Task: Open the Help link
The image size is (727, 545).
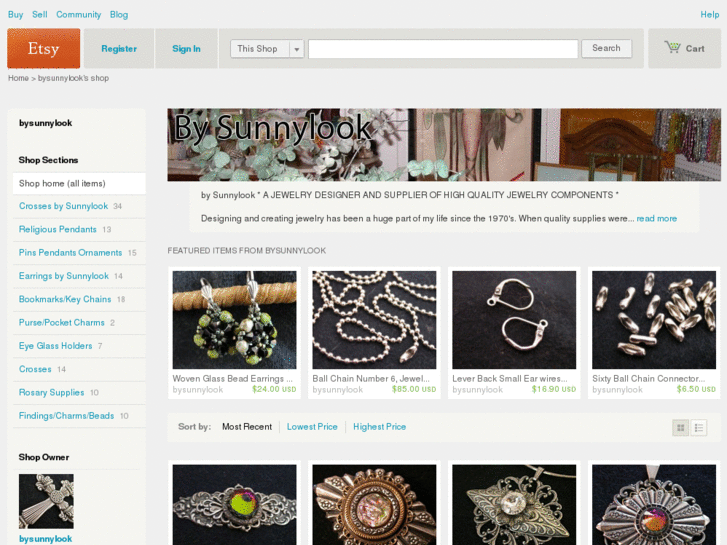Action: pos(709,15)
